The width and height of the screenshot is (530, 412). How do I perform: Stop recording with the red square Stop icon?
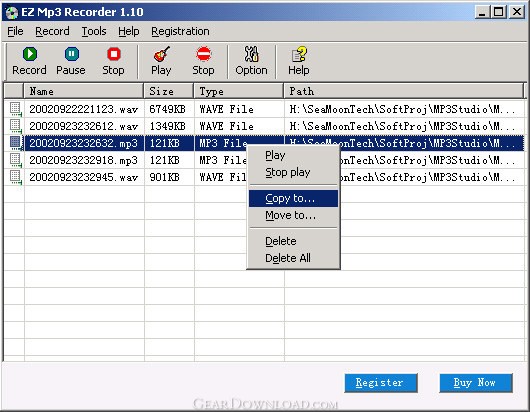[x=114, y=54]
